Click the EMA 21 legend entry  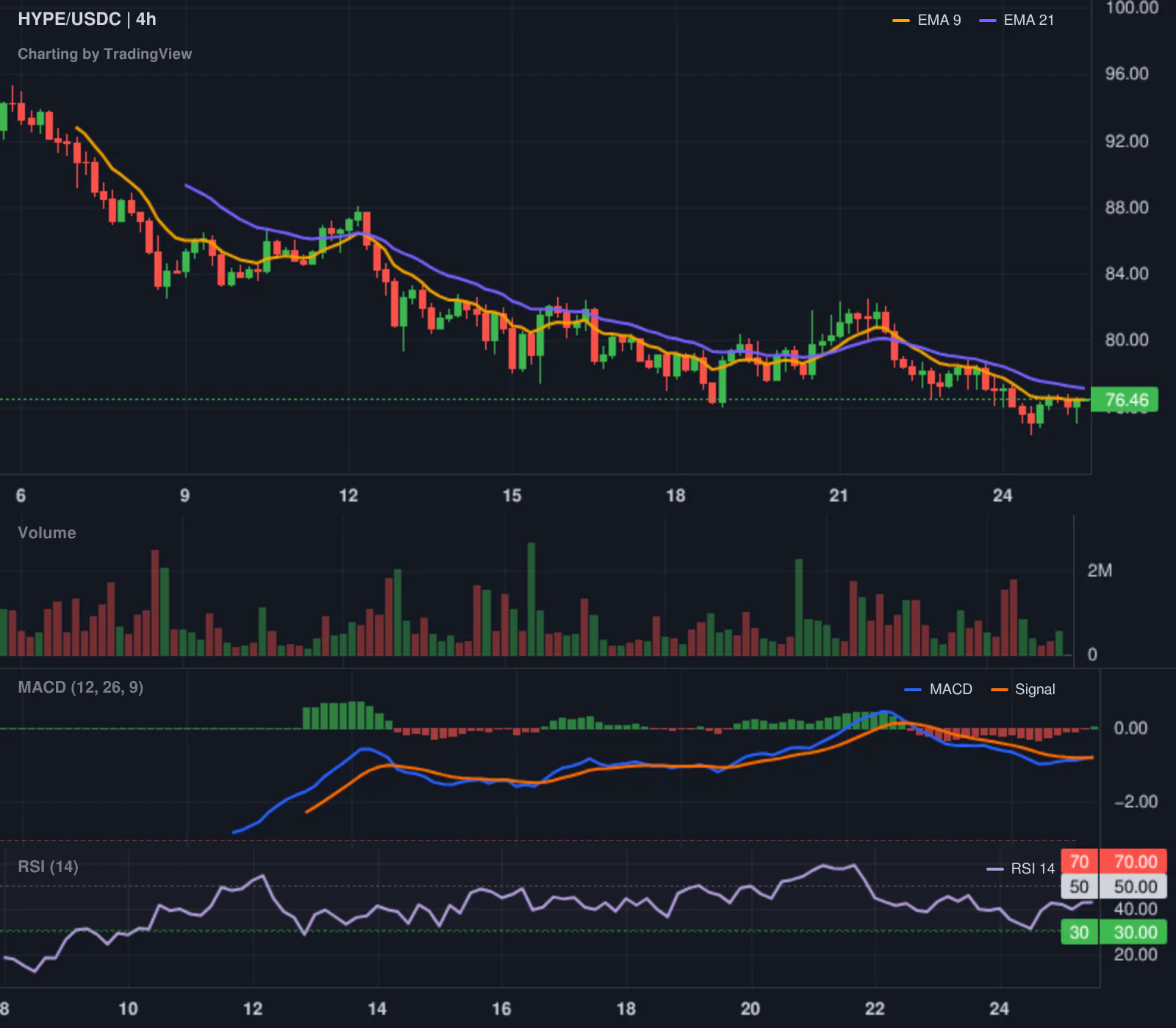click(1017, 20)
